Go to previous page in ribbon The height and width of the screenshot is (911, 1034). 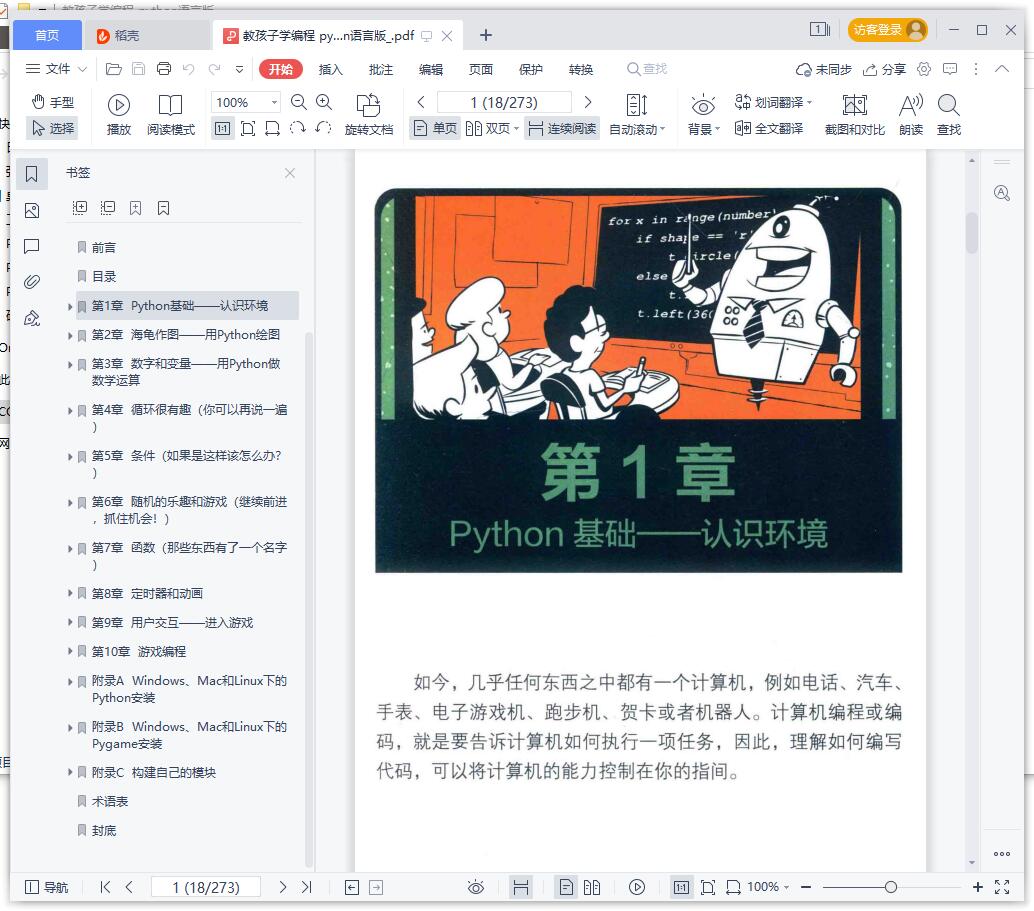(x=421, y=102)
